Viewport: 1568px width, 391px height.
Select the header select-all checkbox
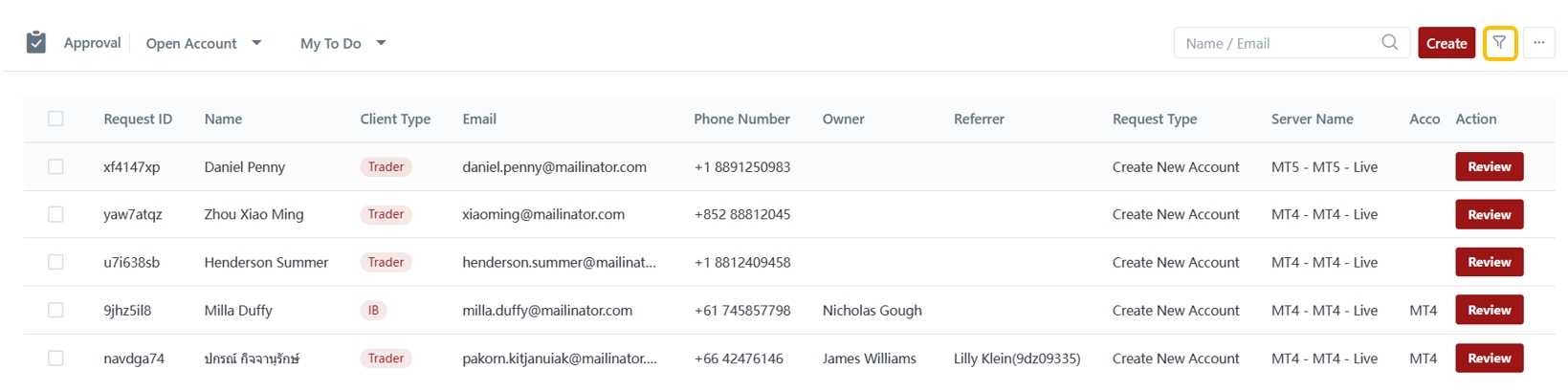55,119
